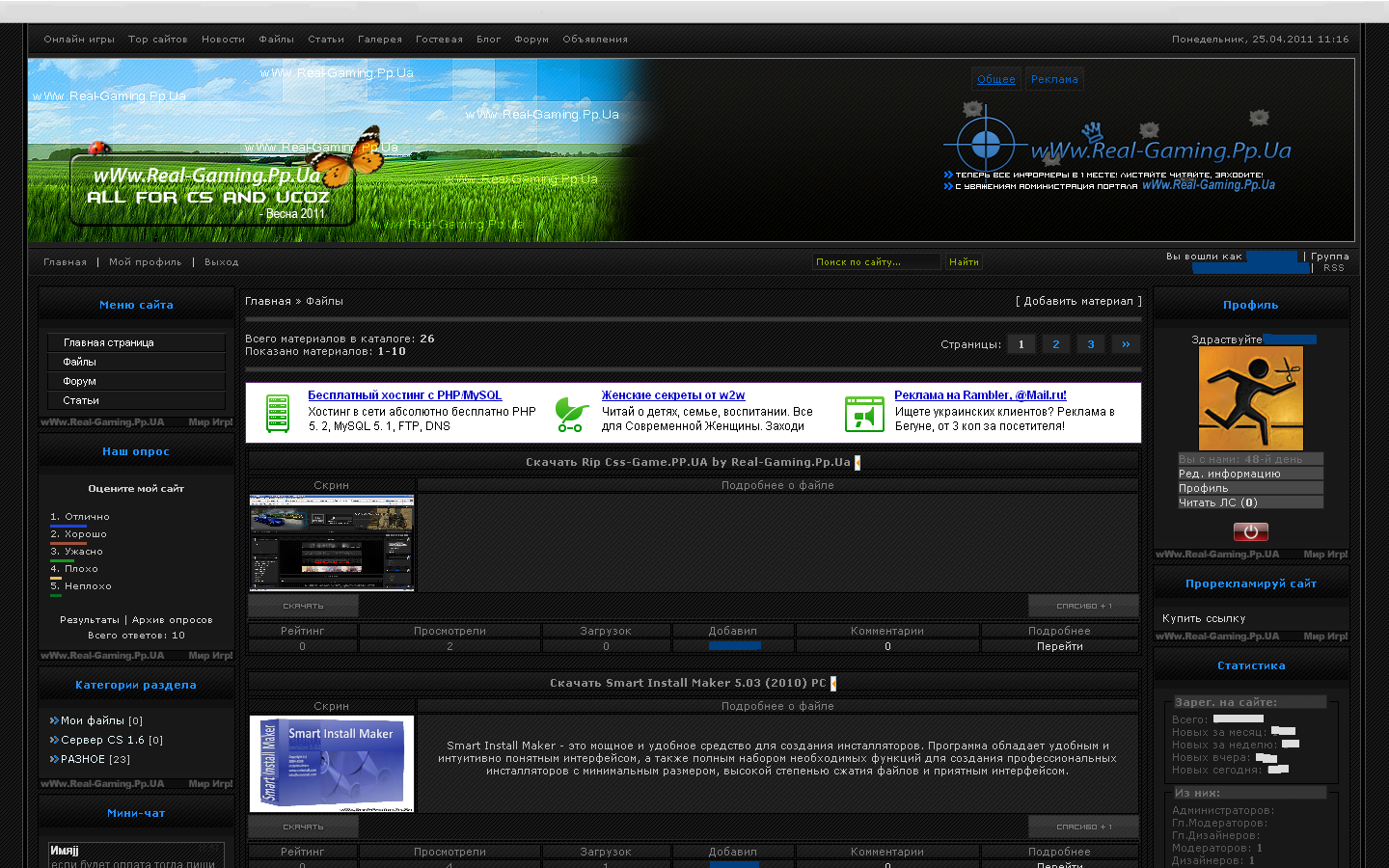Open Статьи in top menu
This screenshot has height=868, width=1389.
pyautogui.click(x=326, y=40)
